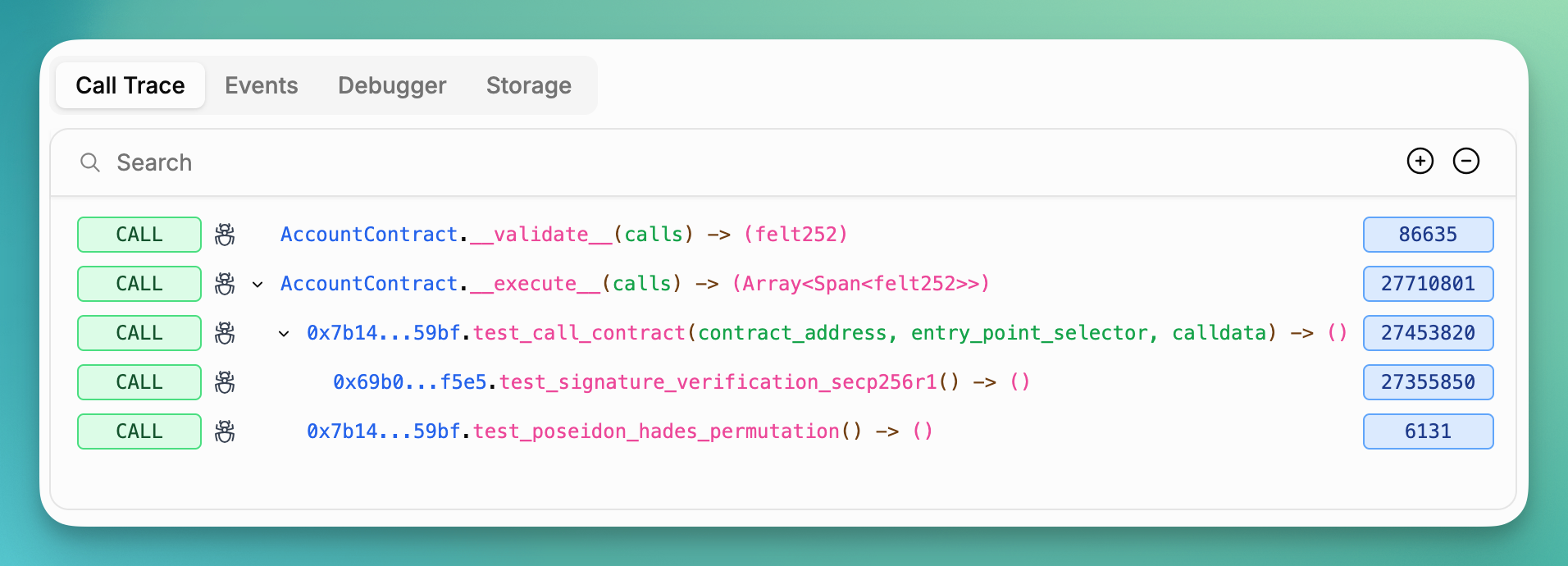Click the 86635 gas badge
Viewport: 1568px width, 566px height.
pos(1428,235)
